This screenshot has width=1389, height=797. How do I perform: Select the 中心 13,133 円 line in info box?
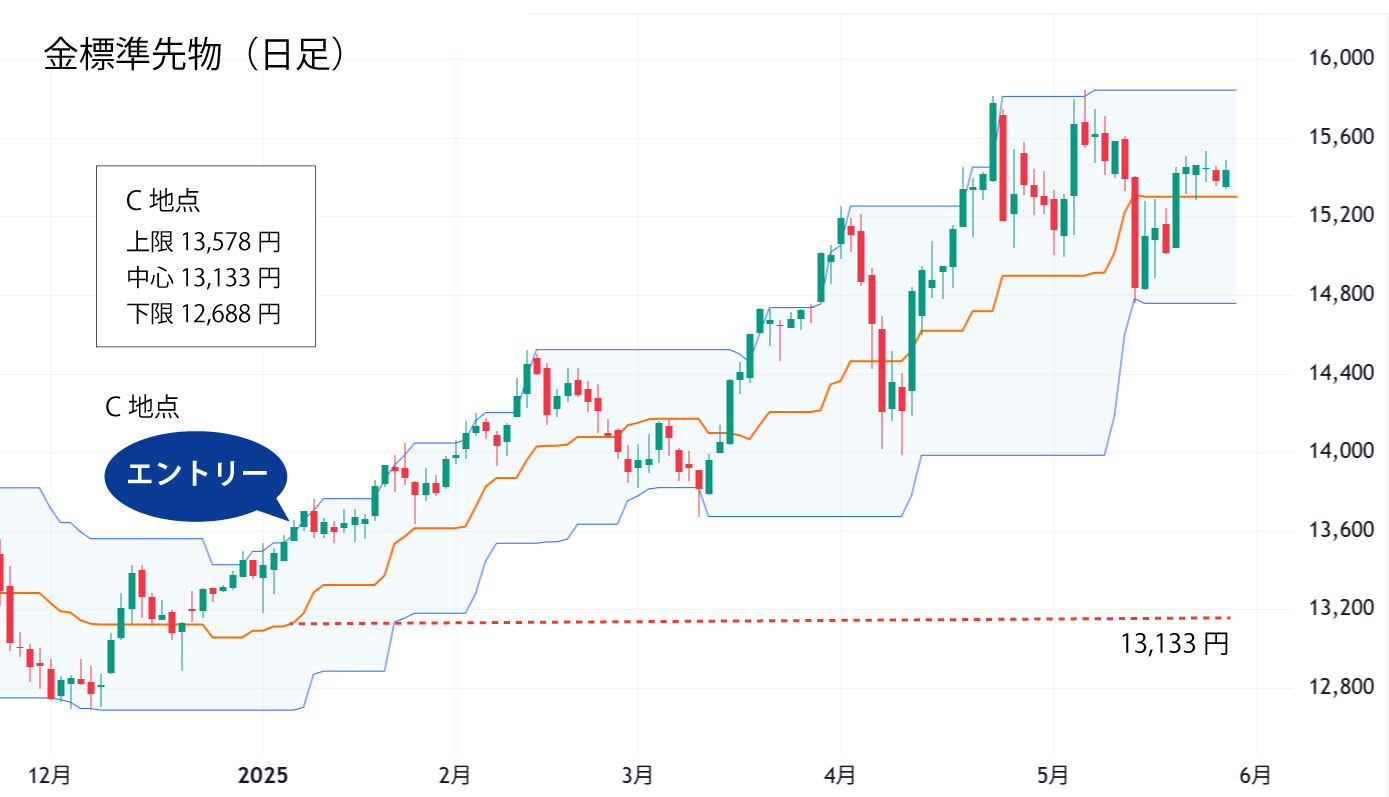tap(204, 277)
